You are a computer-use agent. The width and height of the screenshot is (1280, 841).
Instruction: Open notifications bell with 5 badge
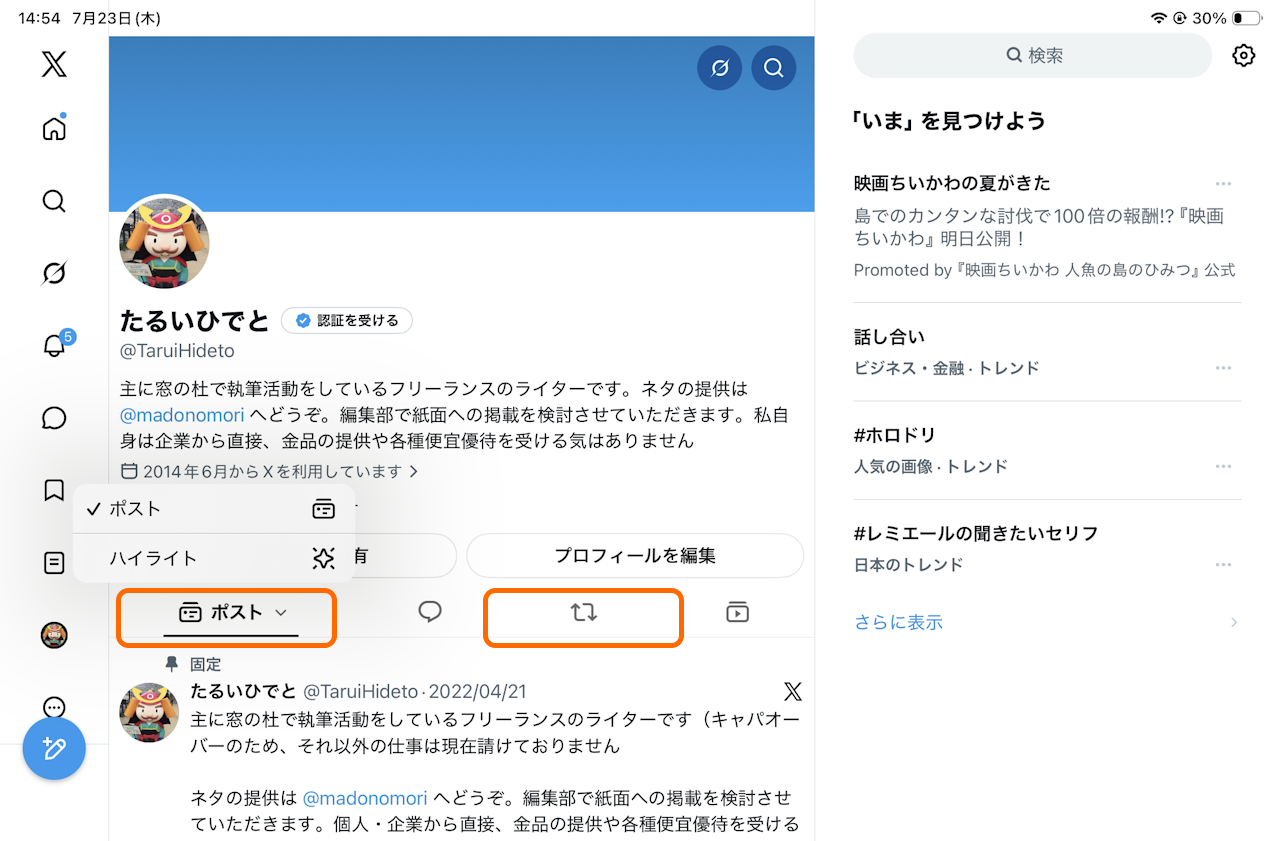(56, 344)
